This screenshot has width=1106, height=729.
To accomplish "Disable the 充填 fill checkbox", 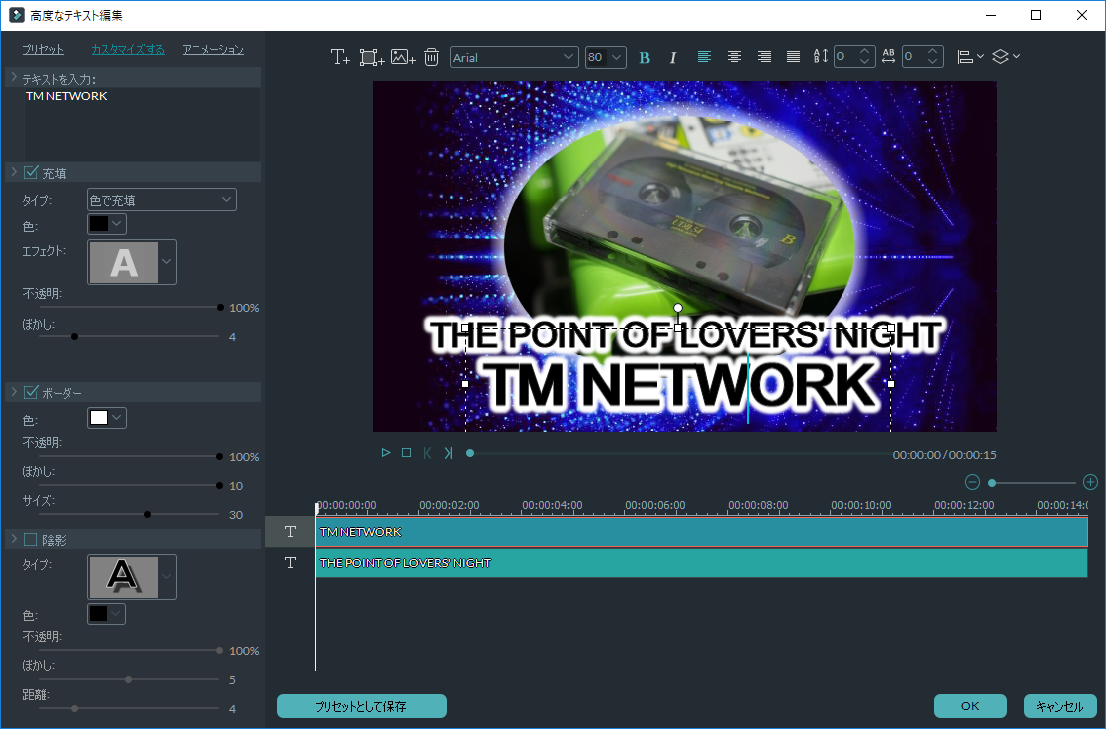I will point(31,172).
